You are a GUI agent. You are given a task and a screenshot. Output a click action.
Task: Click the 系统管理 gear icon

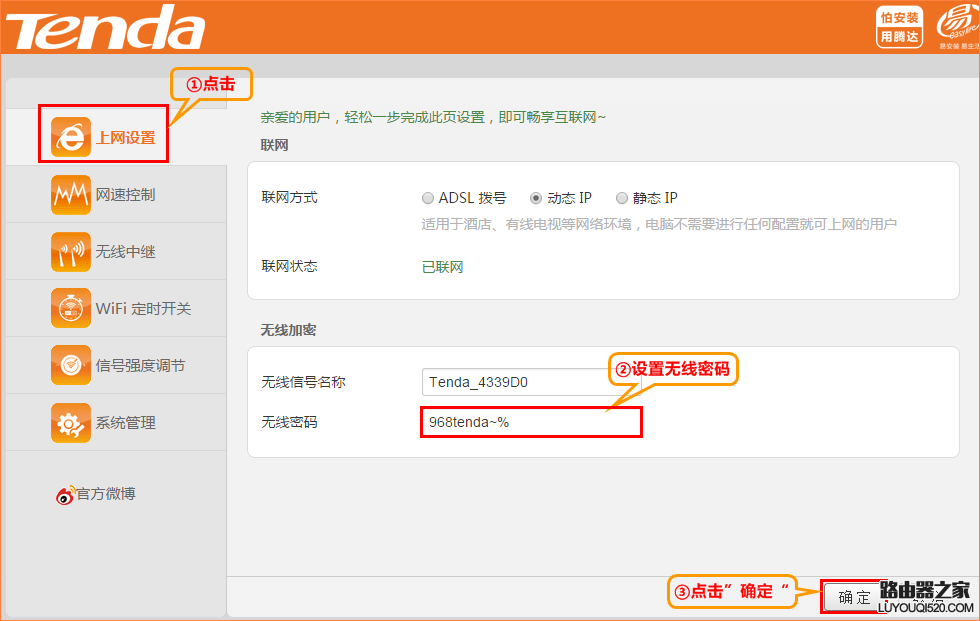pos(71,422)
